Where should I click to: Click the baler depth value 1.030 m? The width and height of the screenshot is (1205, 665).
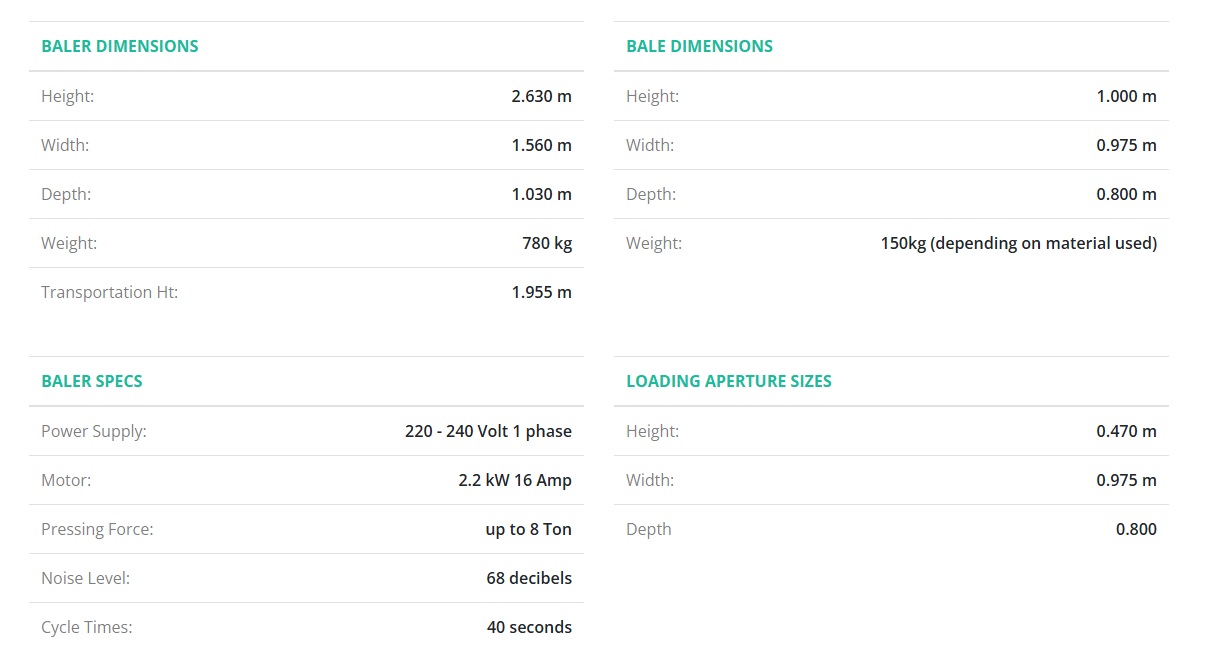coord(541,194)
